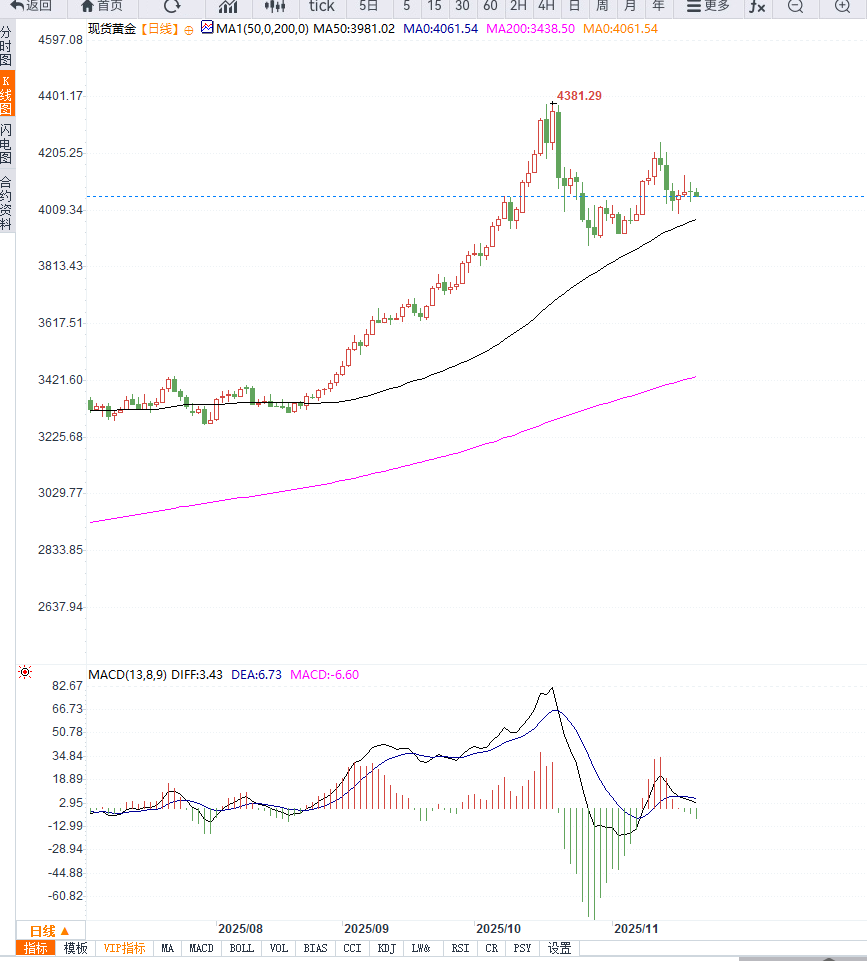The image size is (867, 961).
Task: Click the refresh icon in top toolbar
Action: pyautogui.click(x=171, y=6)
